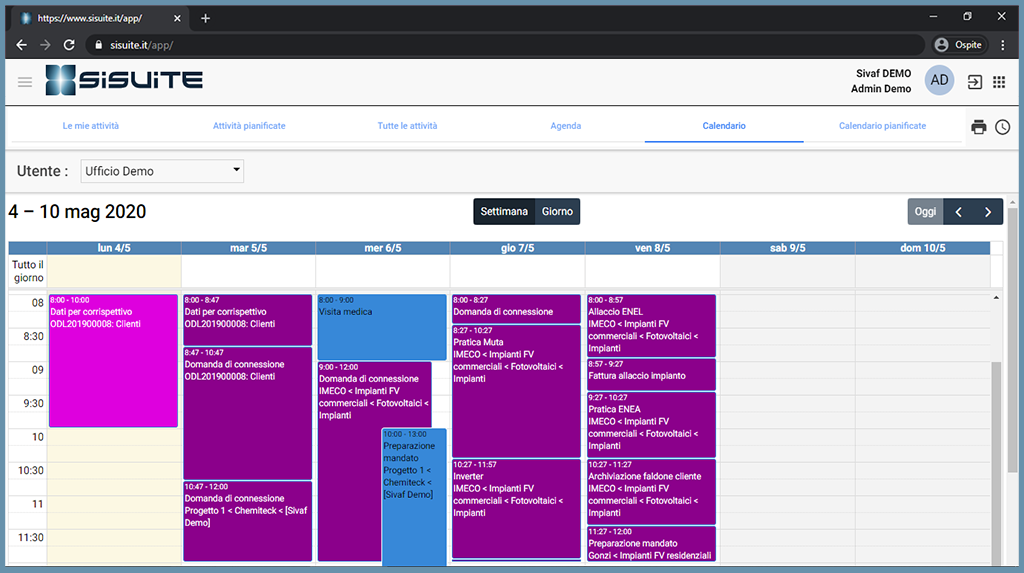Click the mer 6/5 day header
This screenshot has height=573, width=1024.
(x=383, y=248)
